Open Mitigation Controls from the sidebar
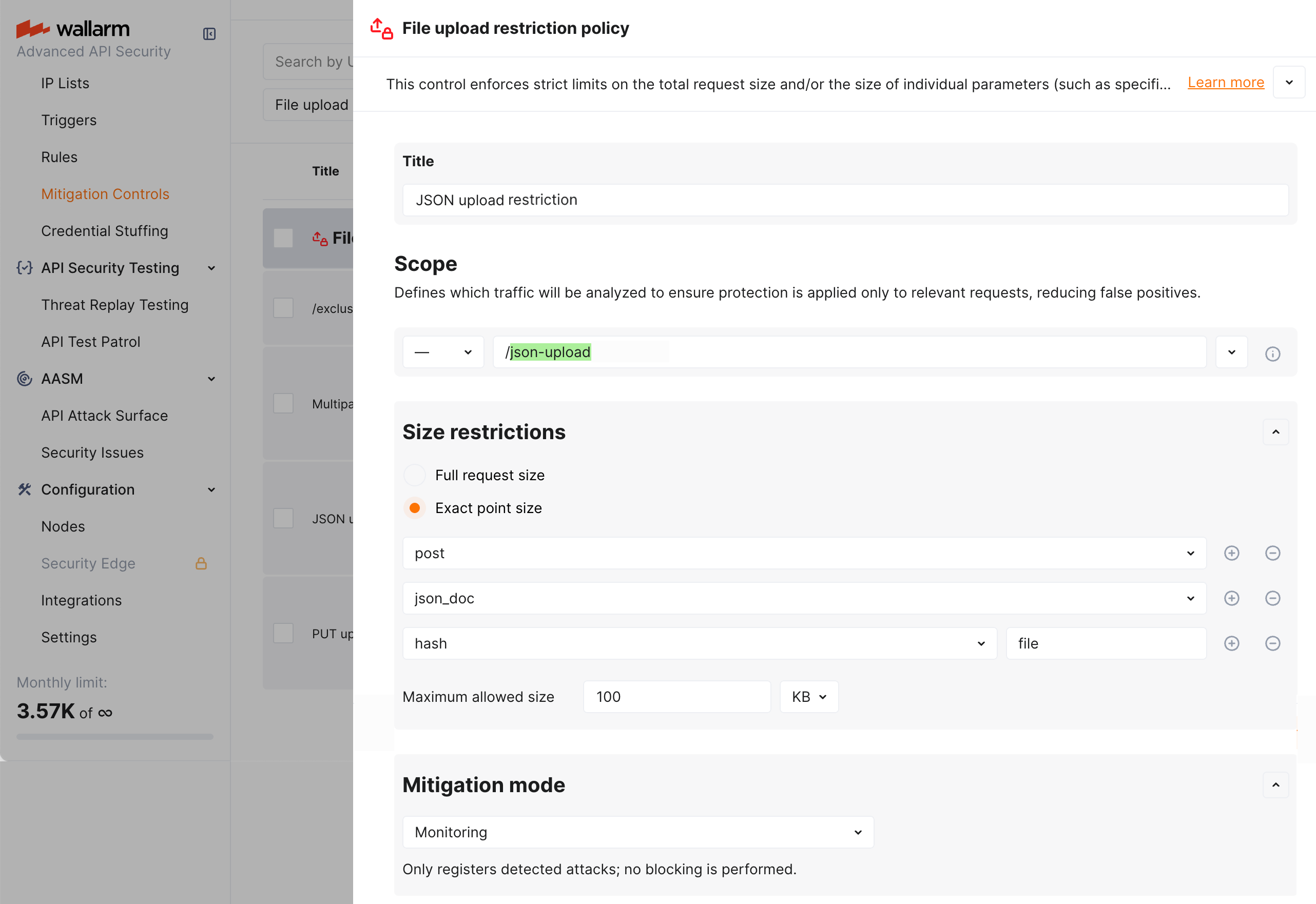 pyautogui.click(x=105, y=194)
